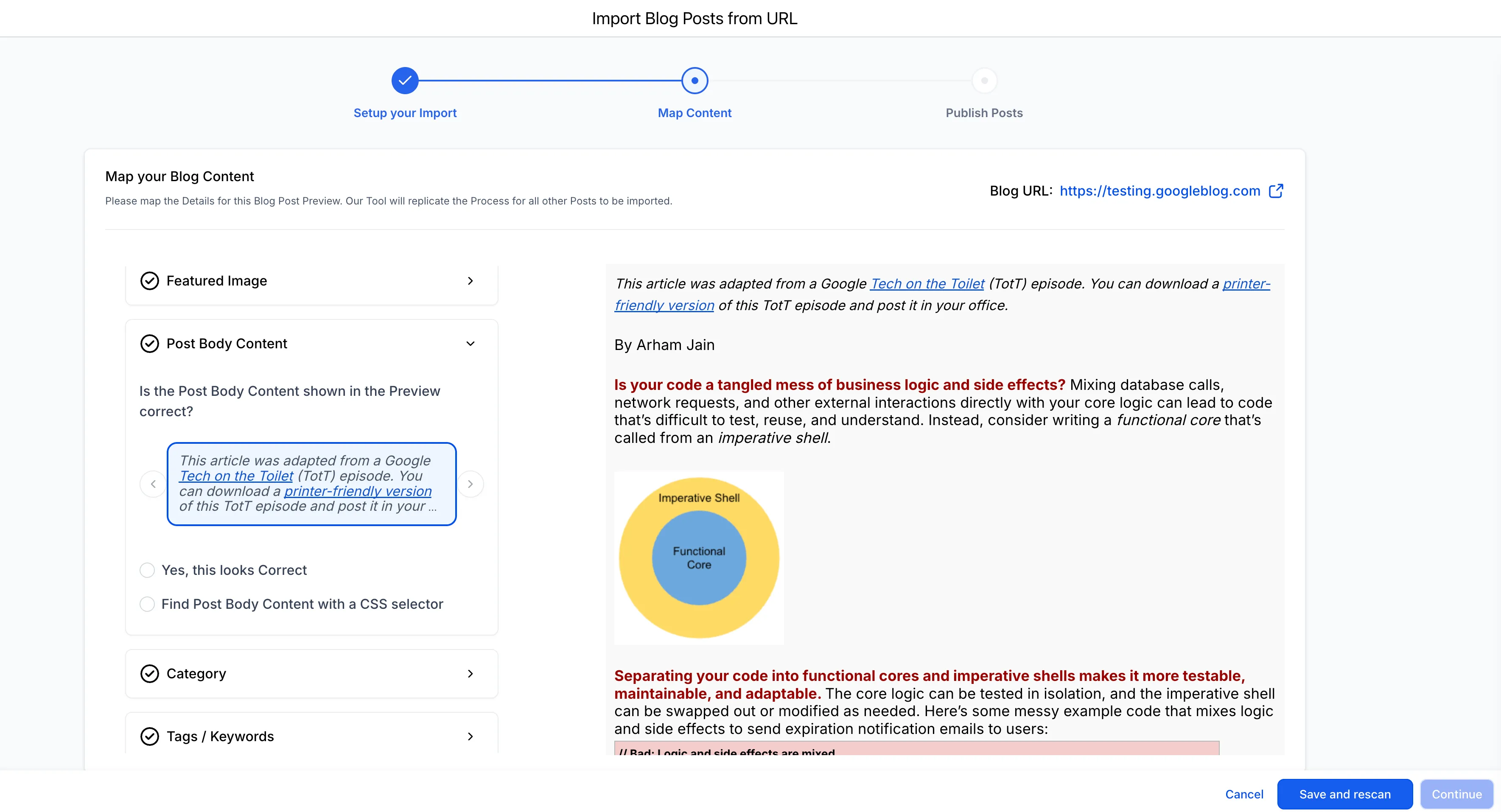Expand the Tags / Keywords section
The width and height of the screenshot is (1501, 812).
click(470, 736)
